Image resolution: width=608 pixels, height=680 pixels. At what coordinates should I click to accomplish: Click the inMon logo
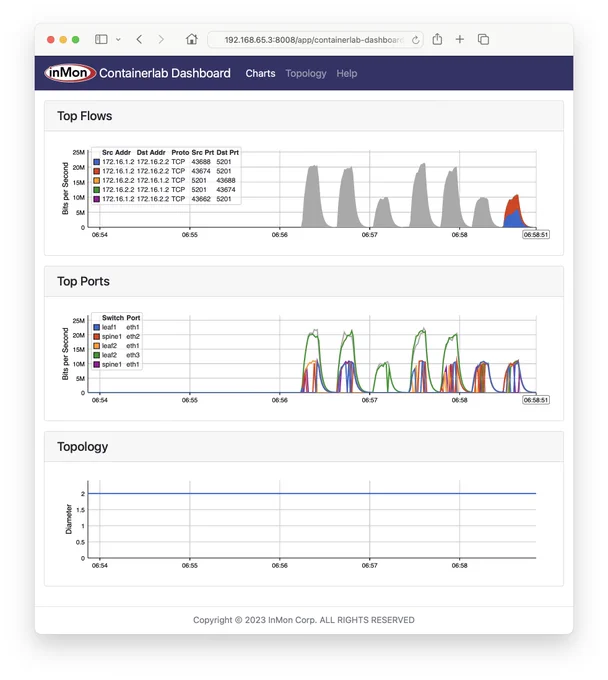(x=69, y=73)
